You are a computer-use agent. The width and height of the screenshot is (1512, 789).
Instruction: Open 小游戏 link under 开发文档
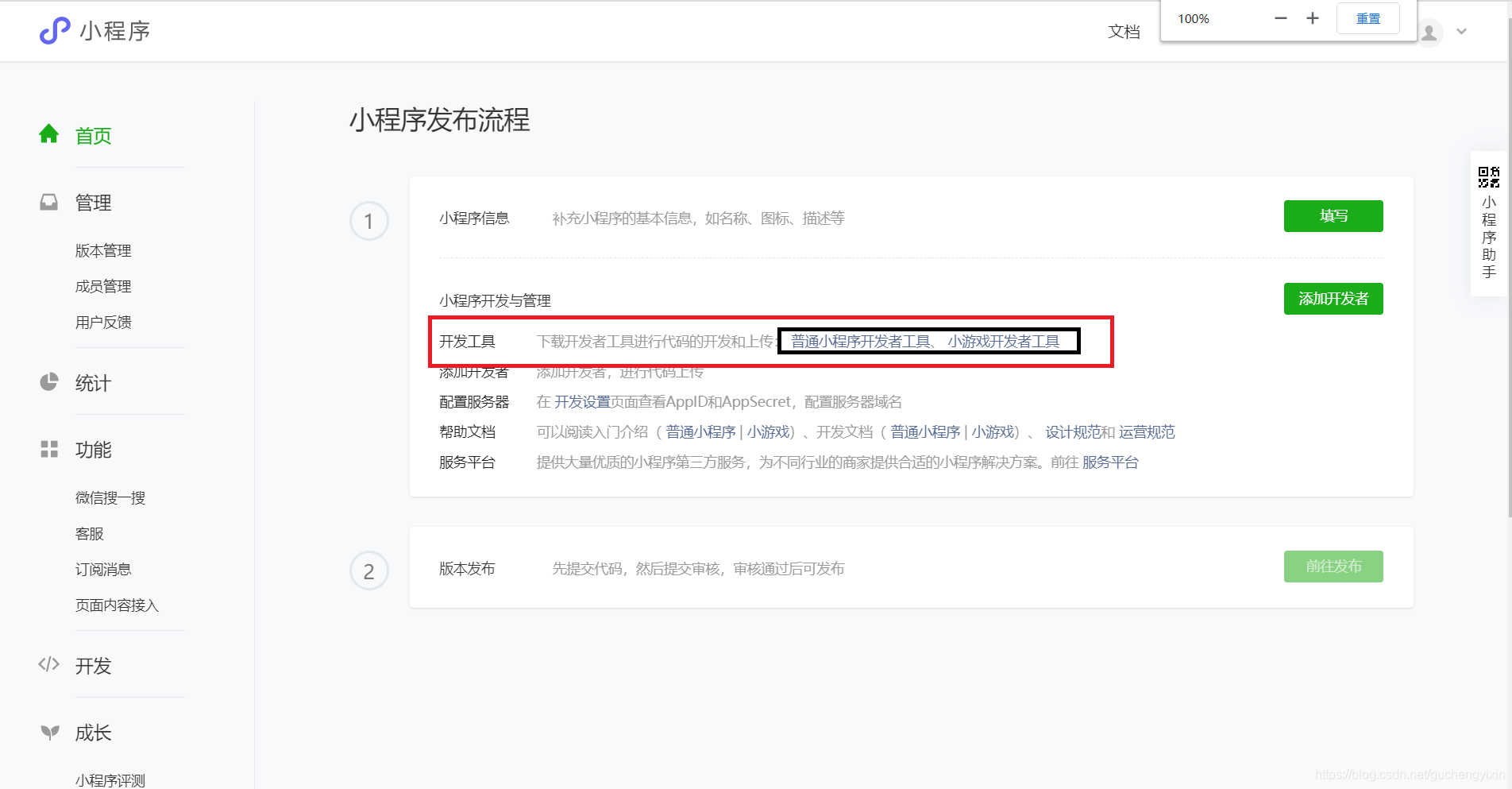(x=993, y=432)
